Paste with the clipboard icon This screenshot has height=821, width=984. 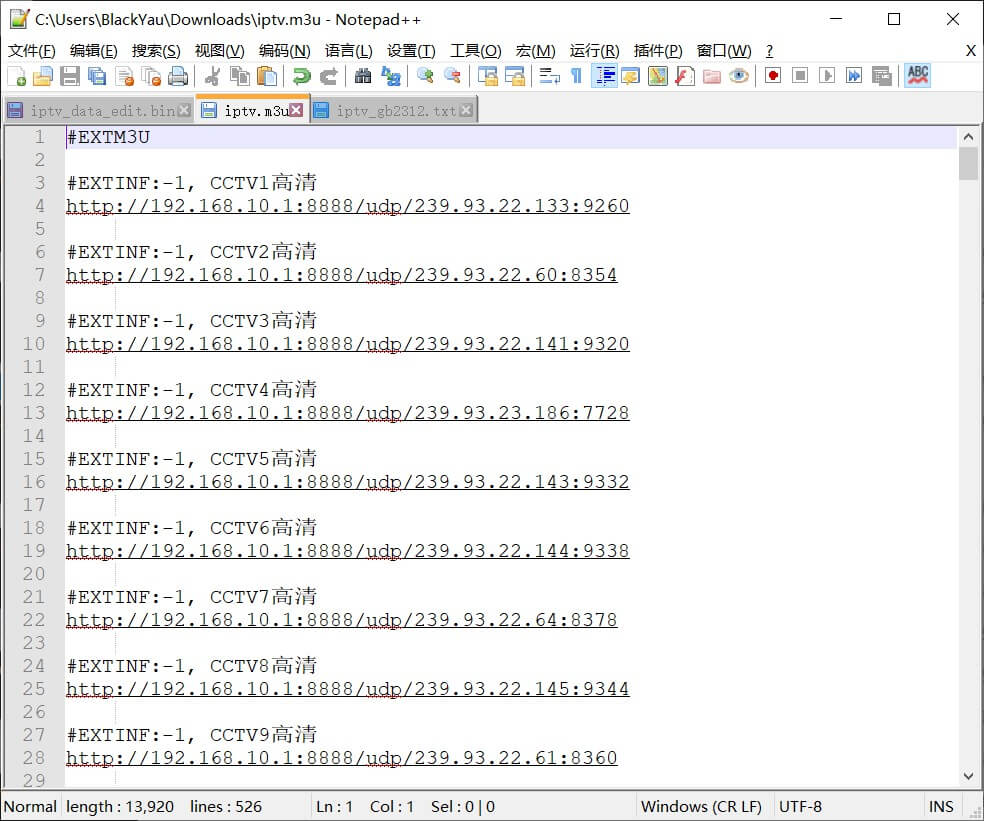pyautogui.click(x=267, y=77)
